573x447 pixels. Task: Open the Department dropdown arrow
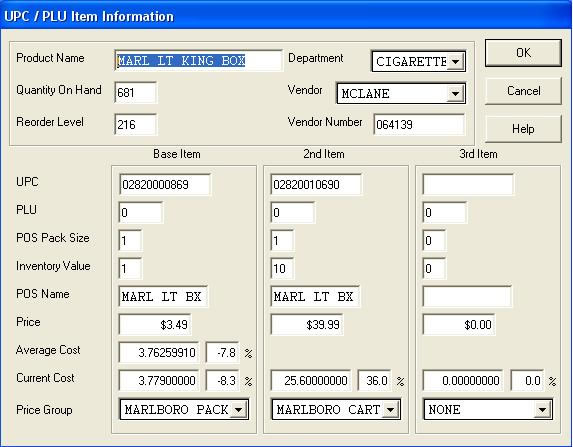pyautogui.click(x=455, y=61)
